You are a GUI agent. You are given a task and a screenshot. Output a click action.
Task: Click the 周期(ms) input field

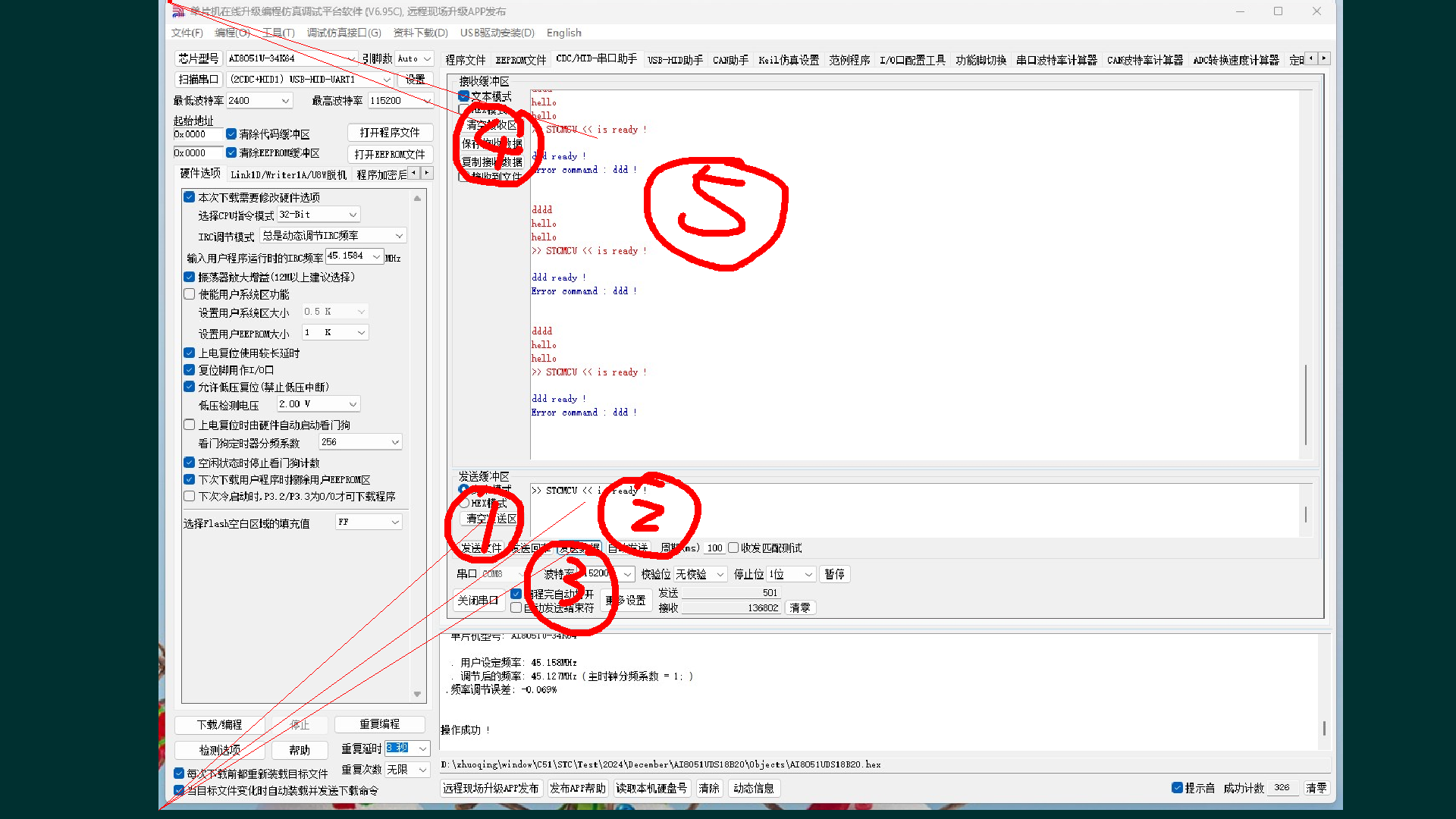click(714, 548)
